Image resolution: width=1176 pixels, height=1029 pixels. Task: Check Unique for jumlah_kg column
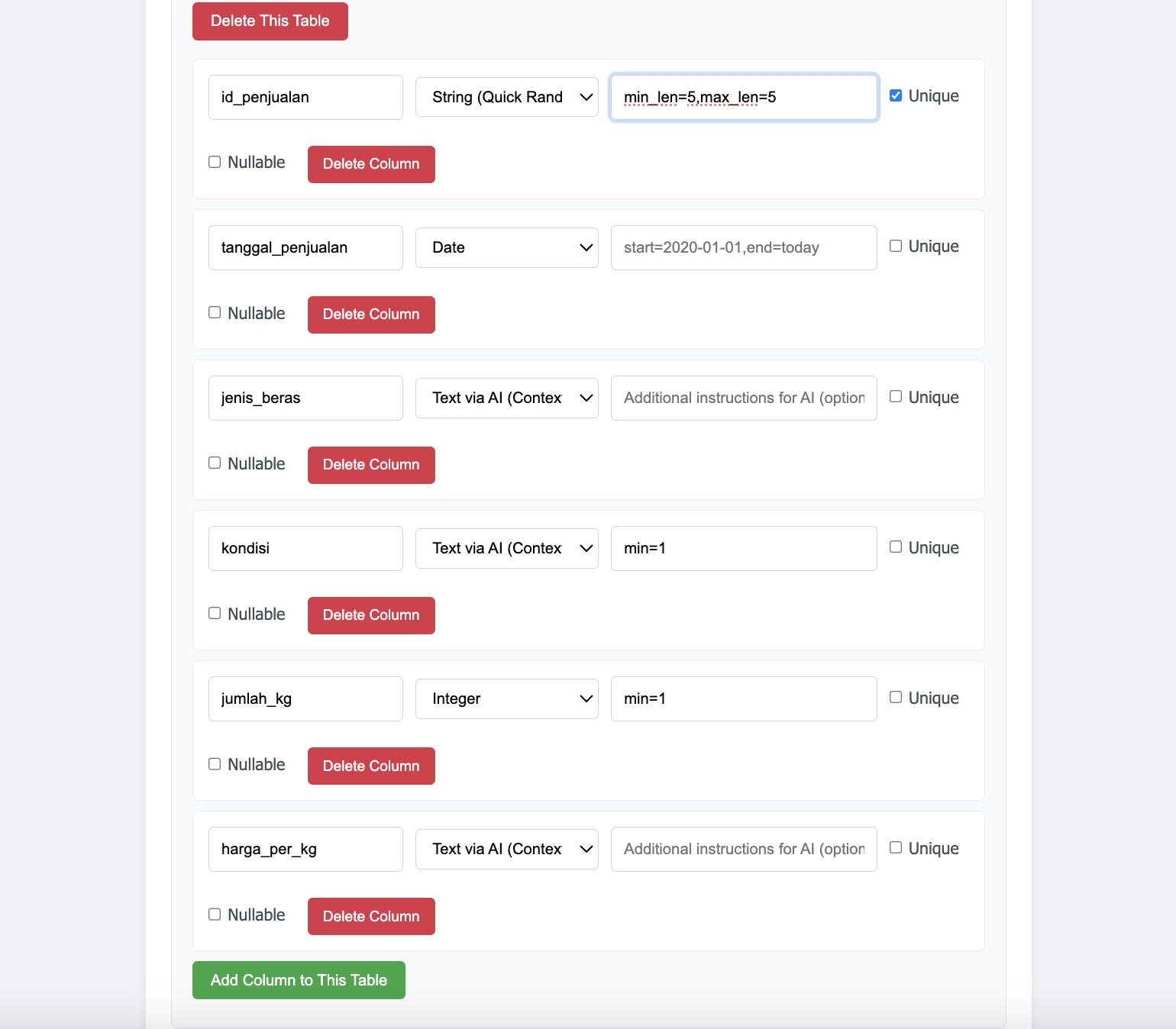pos(896,697)
